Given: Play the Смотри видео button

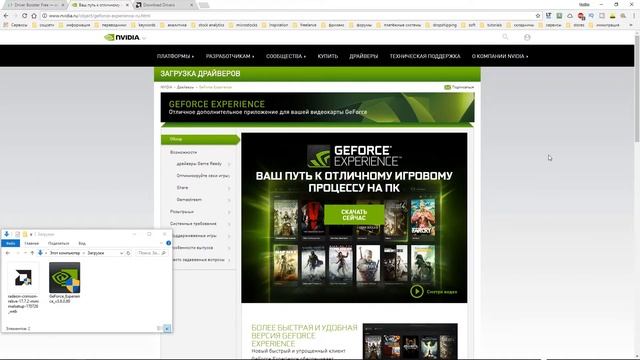Looking at the screenshot, I should pyautogui.click(x=416, y=291).
